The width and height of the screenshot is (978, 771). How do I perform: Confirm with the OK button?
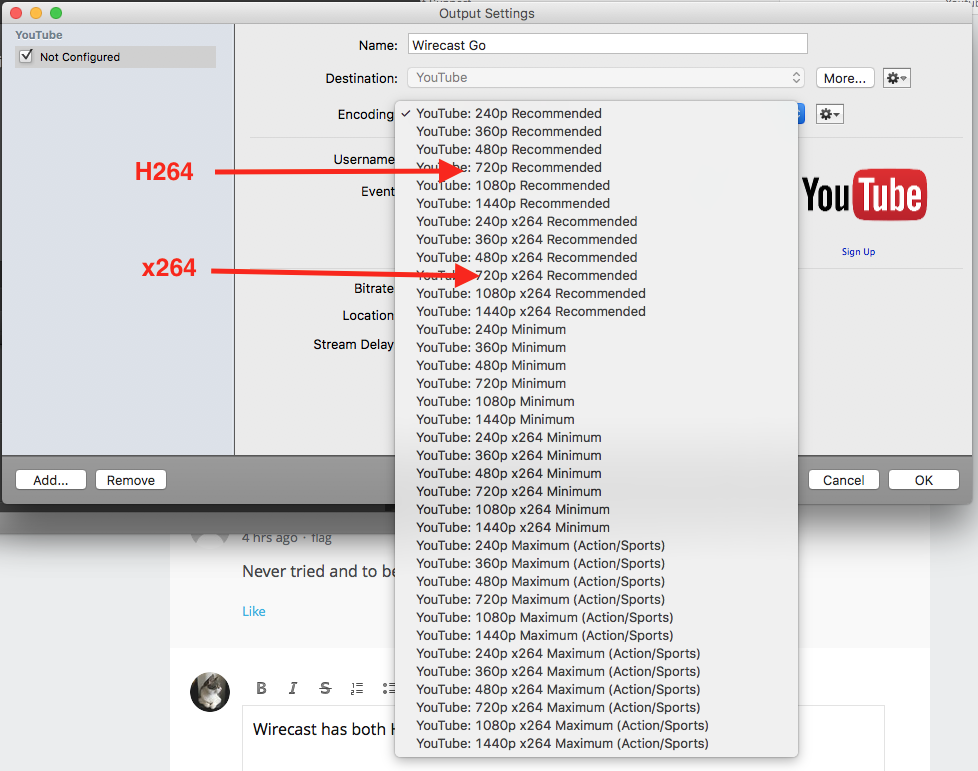click(x=924, y=480)
